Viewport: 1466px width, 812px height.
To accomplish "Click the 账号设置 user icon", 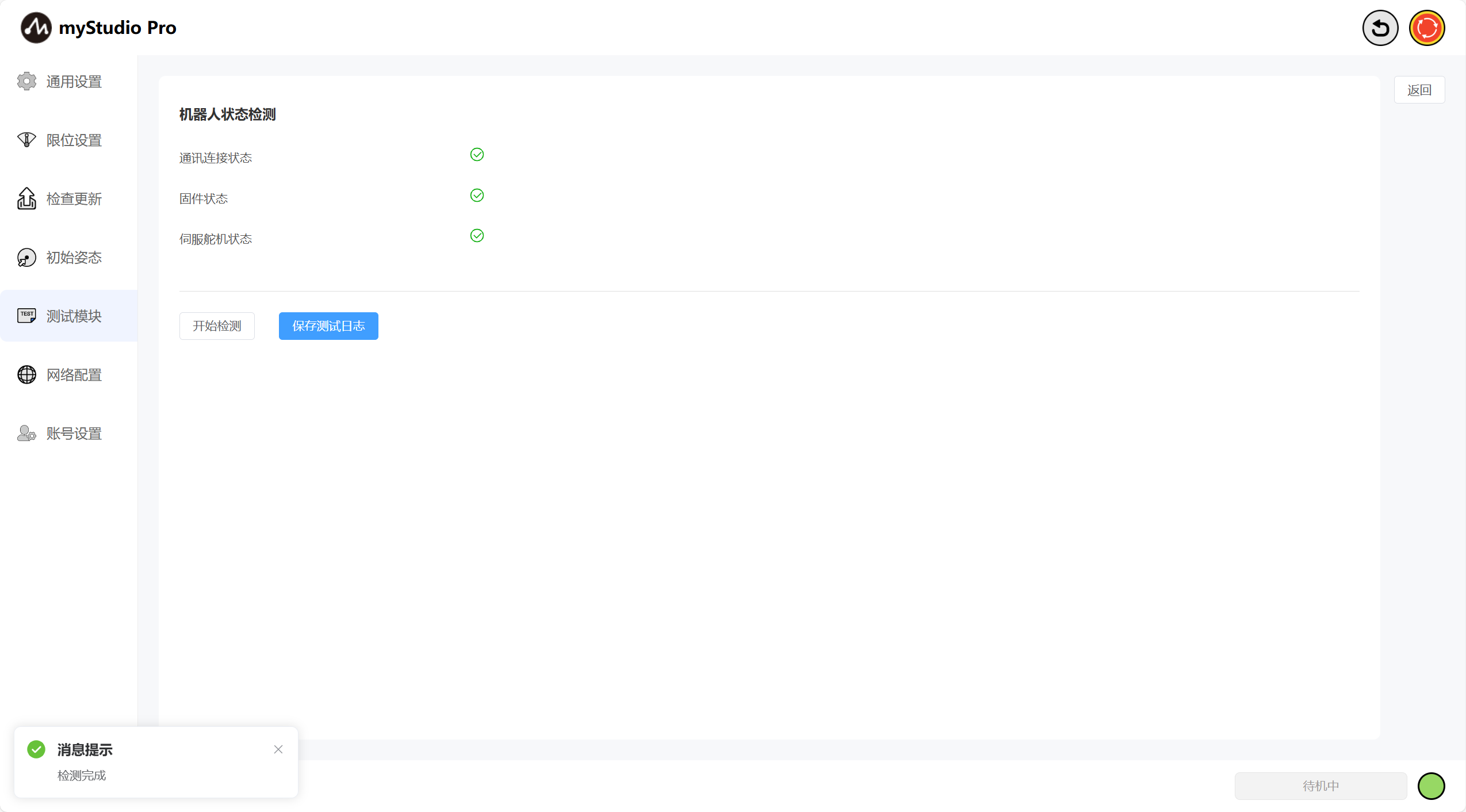I will pyautogui.click(x=26, y=434).
